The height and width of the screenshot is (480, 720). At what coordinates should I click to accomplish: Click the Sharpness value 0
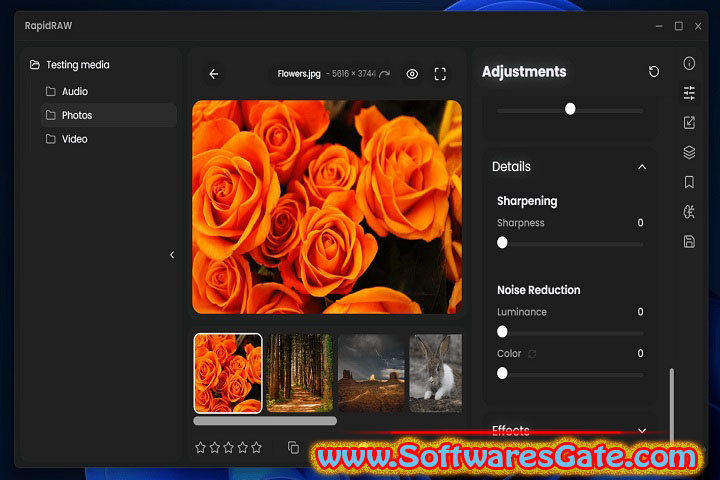point(640,223)
